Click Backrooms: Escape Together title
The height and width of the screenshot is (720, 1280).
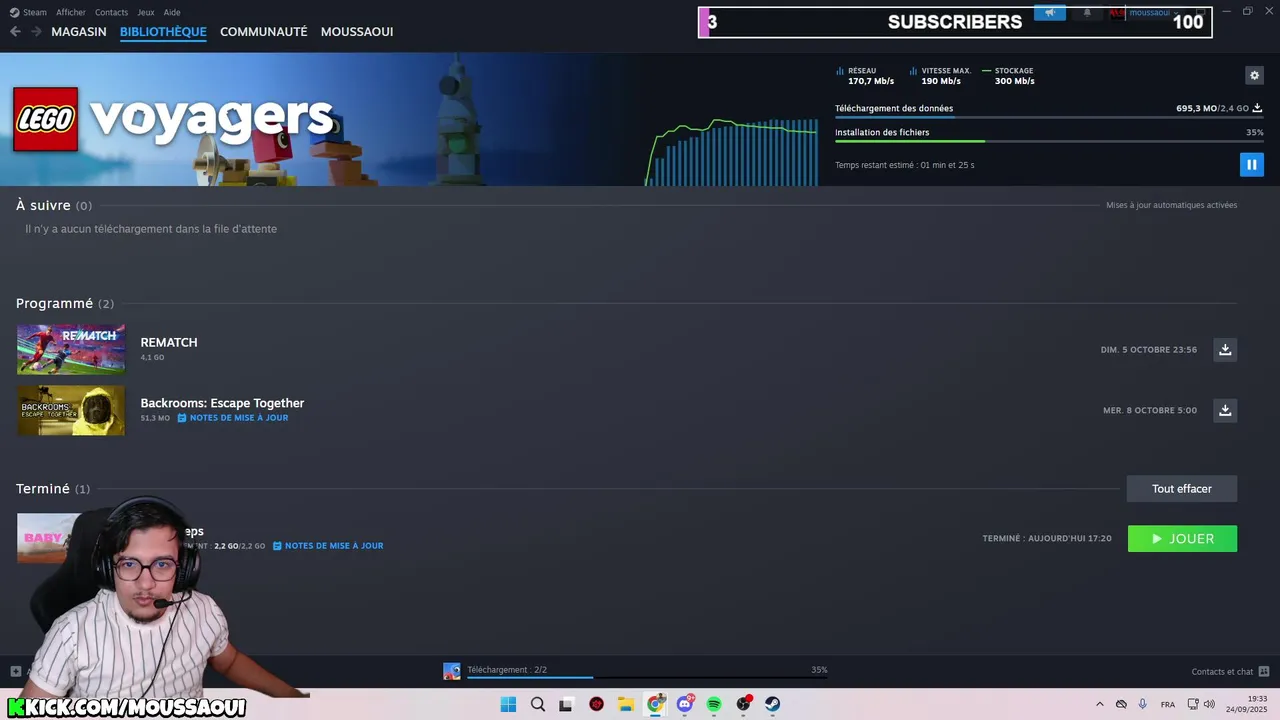[x=222, y=403]
